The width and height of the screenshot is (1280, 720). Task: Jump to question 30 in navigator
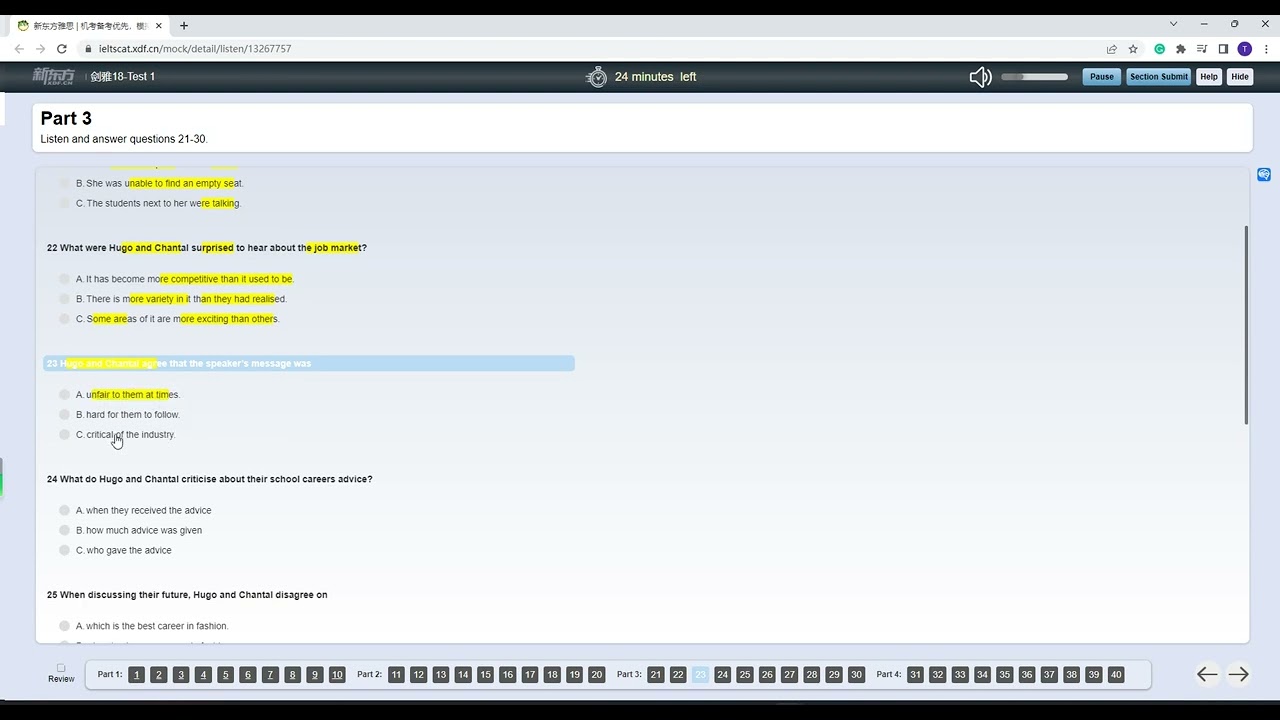856,675
